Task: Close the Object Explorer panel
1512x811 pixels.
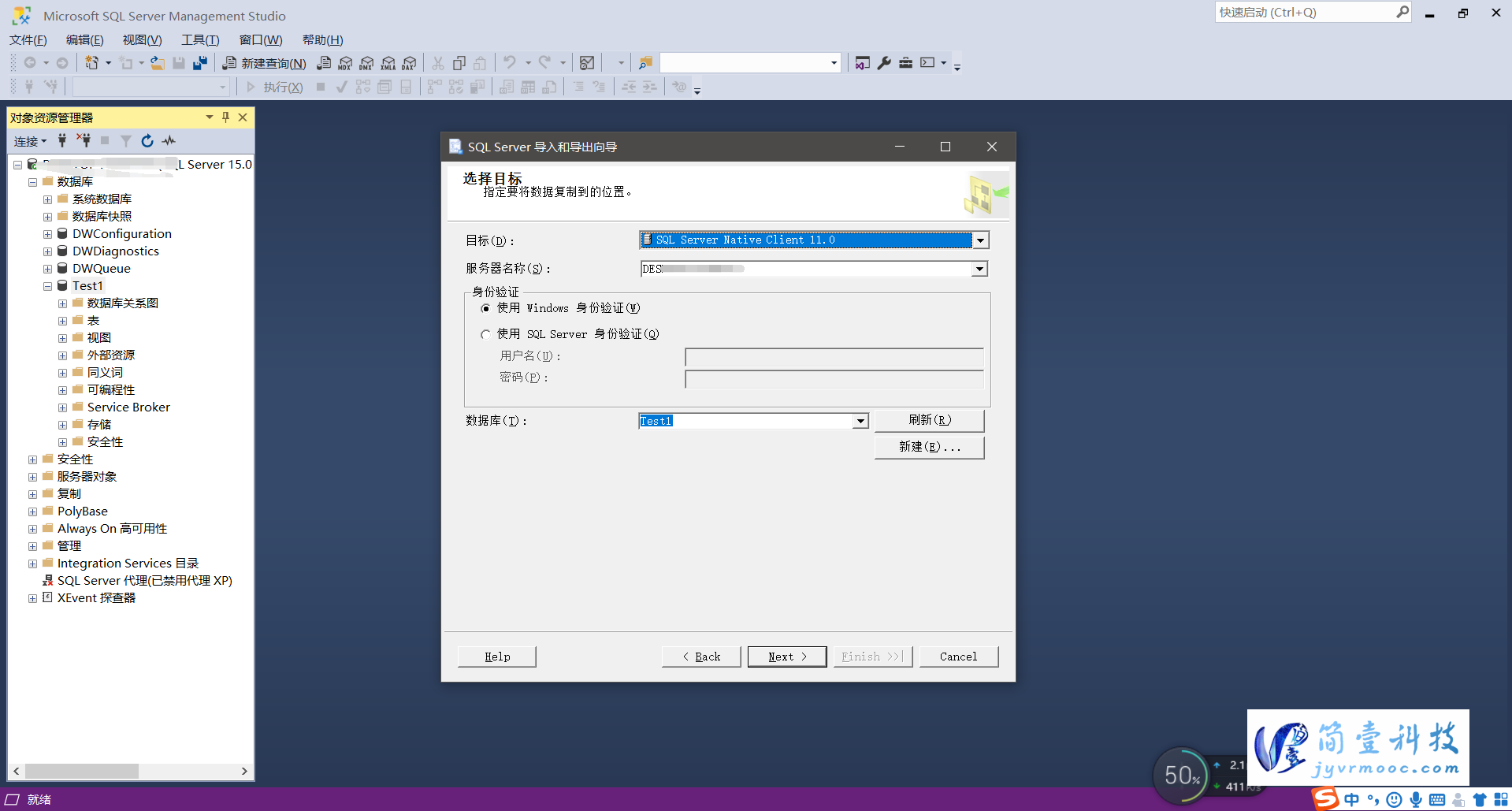Action: click(x=243, y=117)
